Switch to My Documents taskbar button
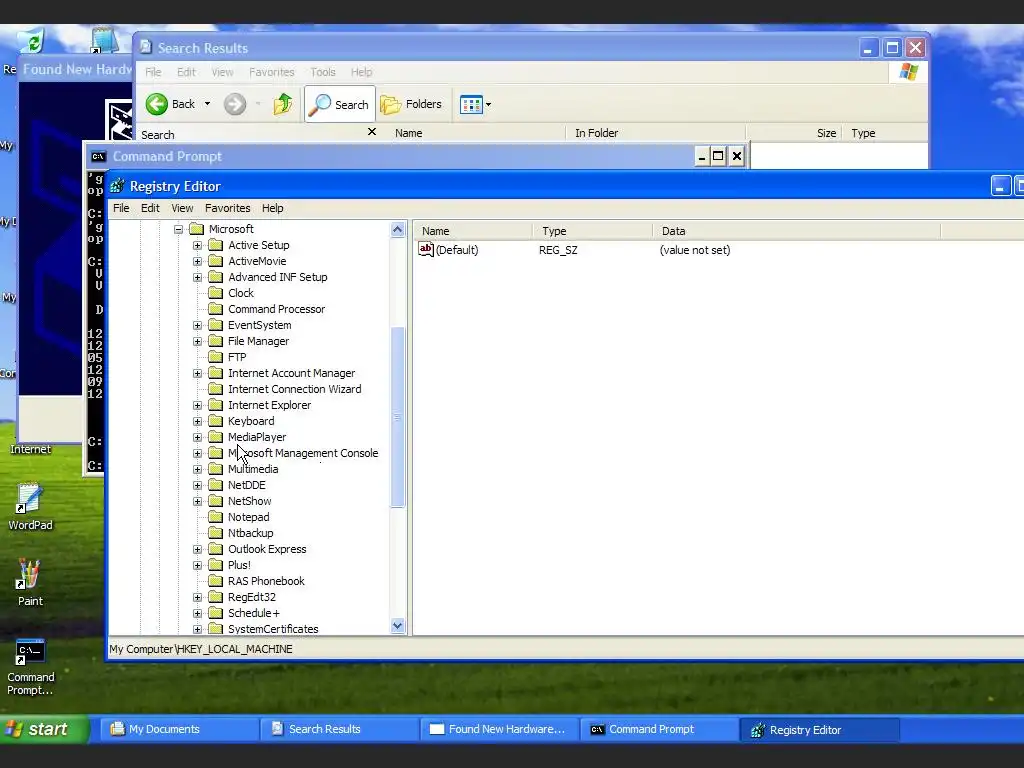The height and width of the screenshot is (768, 1024). [x=178, y=729]
